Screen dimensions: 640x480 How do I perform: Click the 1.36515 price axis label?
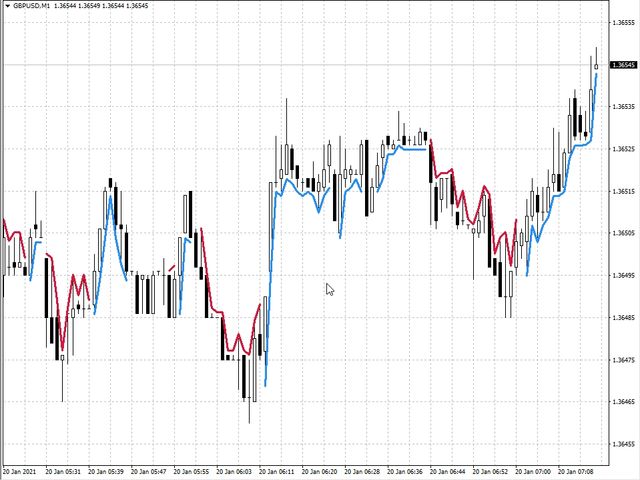tap(623, 191)
